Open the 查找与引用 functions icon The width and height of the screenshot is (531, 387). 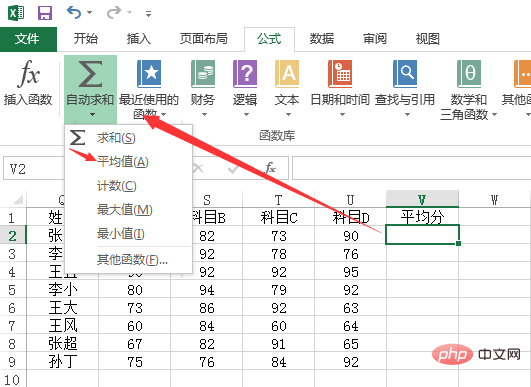coord(405,74)
